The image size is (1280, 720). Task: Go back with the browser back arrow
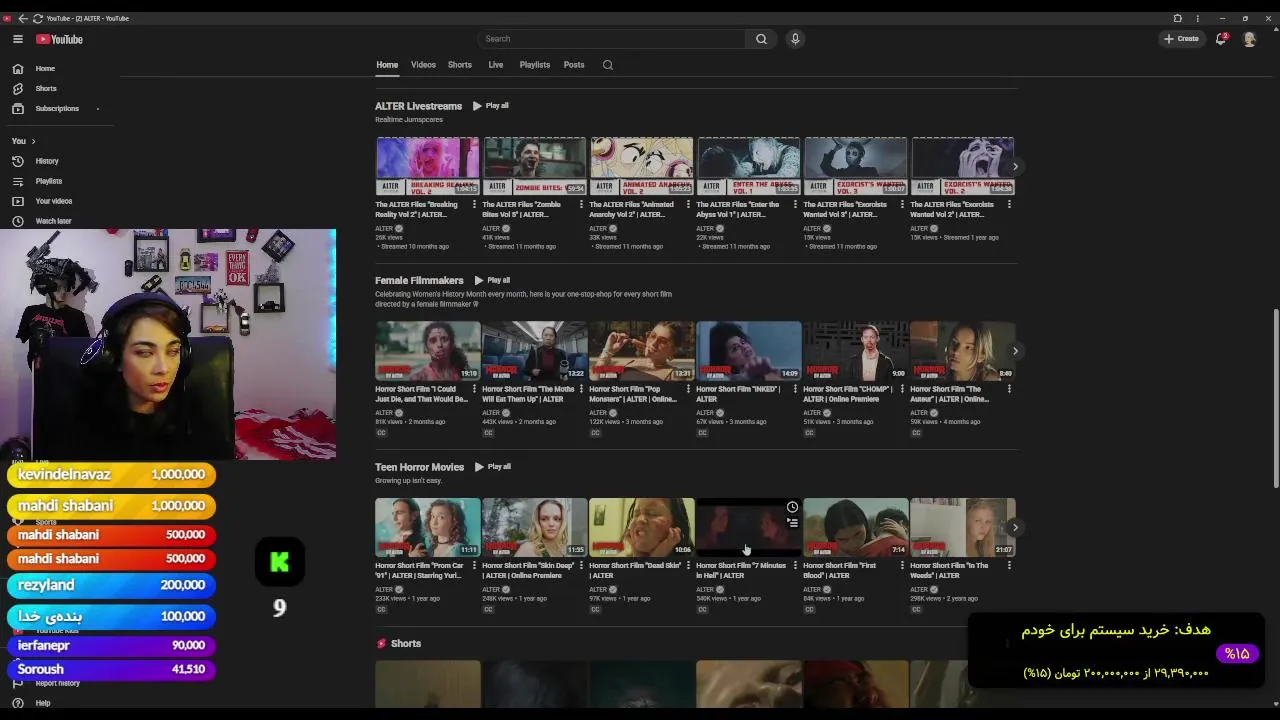23,18
